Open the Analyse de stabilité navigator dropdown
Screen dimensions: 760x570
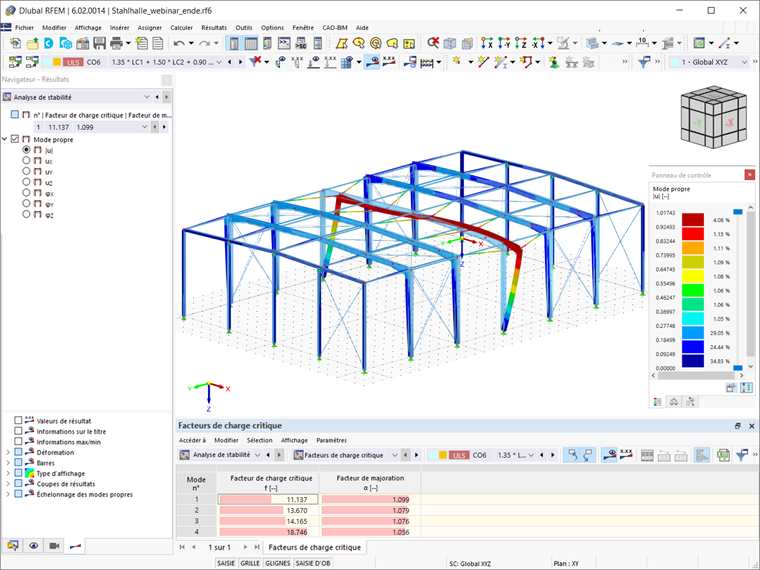147,97
